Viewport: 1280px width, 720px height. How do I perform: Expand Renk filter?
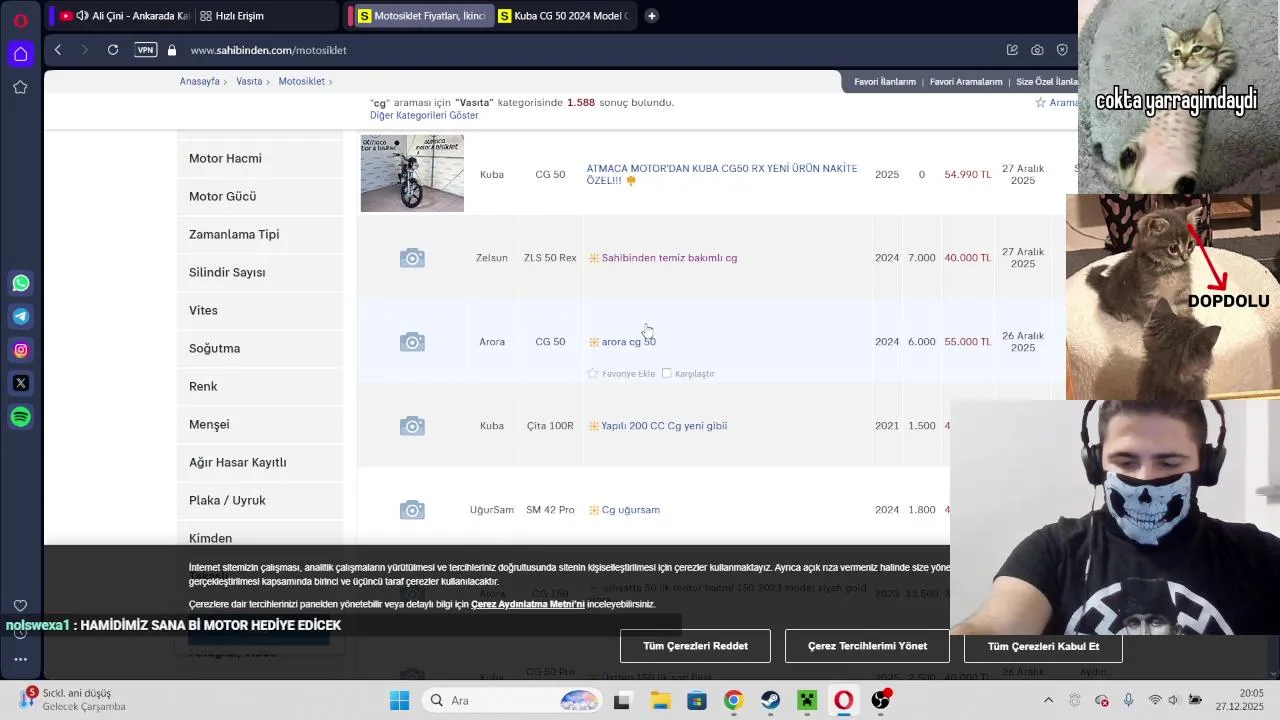point(260,386)
